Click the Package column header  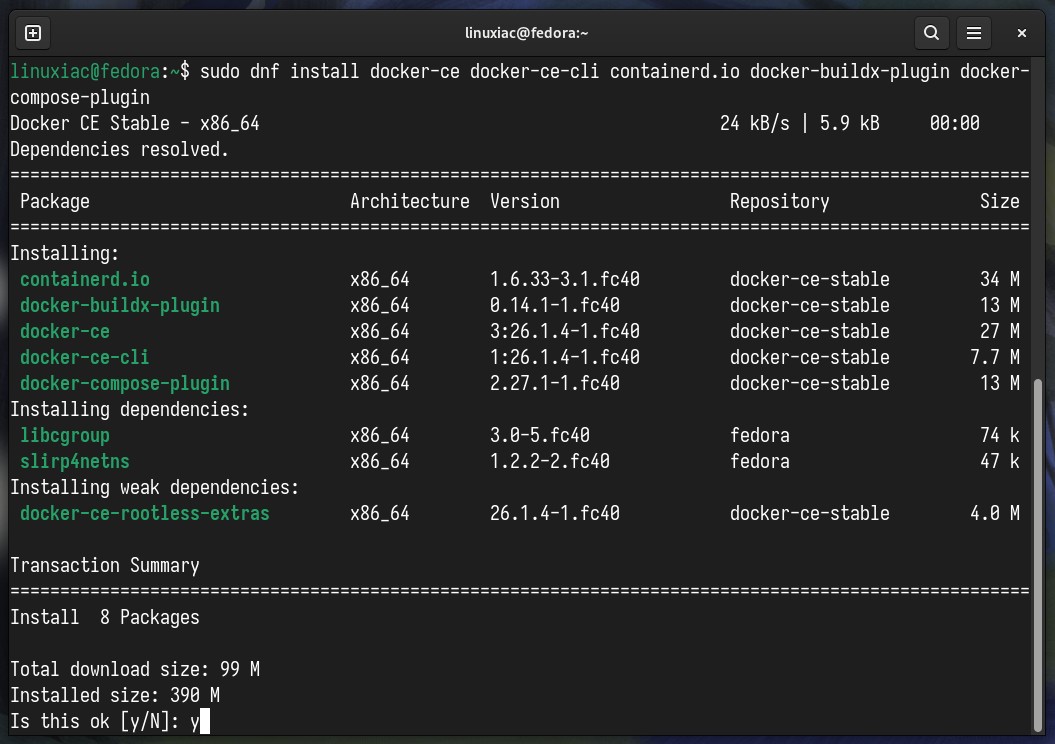(54, 201)
